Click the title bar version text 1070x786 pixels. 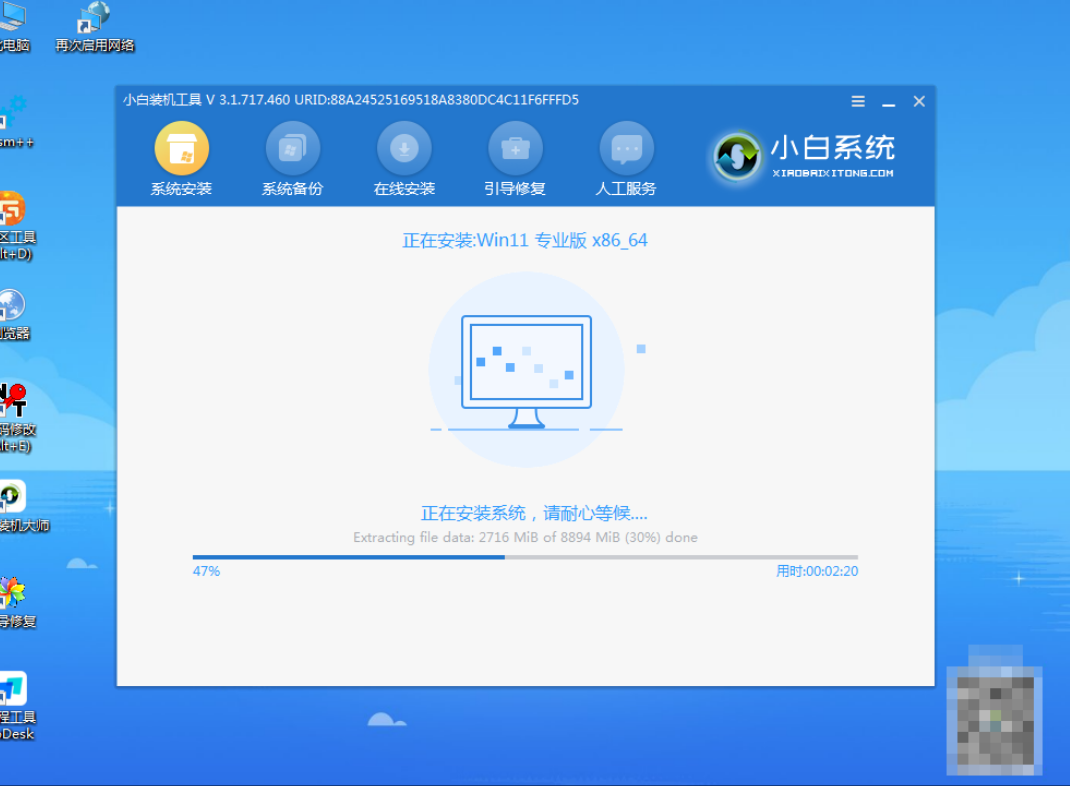click(x=351, y=100)
